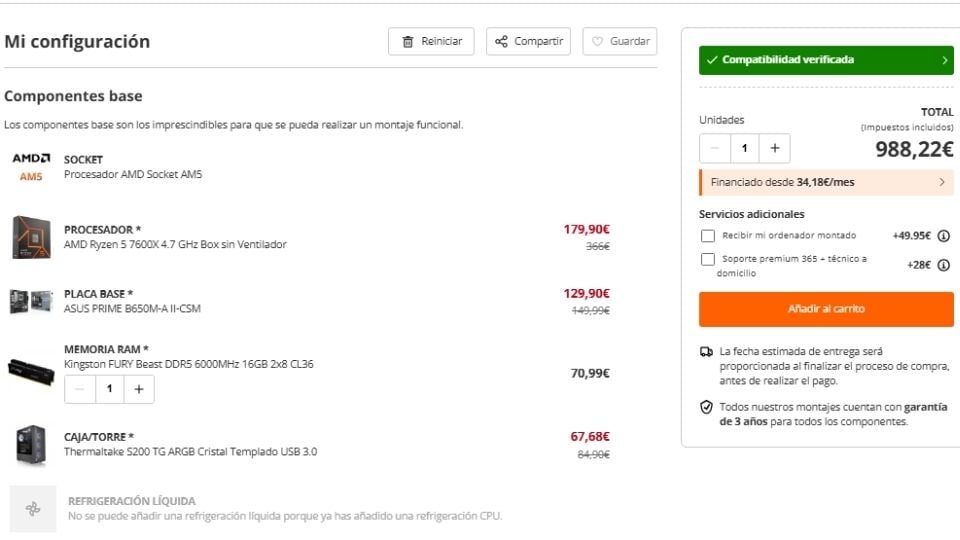Viewport: 960px width, 540px height.
Task: Click the case price 67,68€
Action: pos(590,437)
